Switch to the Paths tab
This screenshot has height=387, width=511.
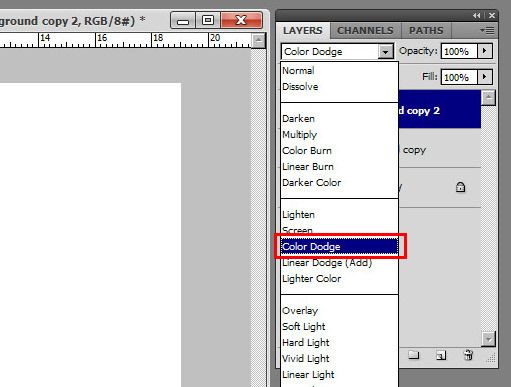pyautogui.click(x=426, y=31)
